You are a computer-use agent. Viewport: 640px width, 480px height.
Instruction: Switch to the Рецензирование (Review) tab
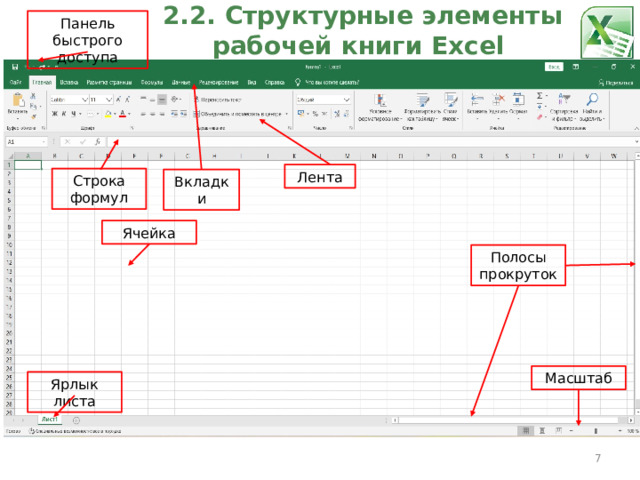coord(218,82)
